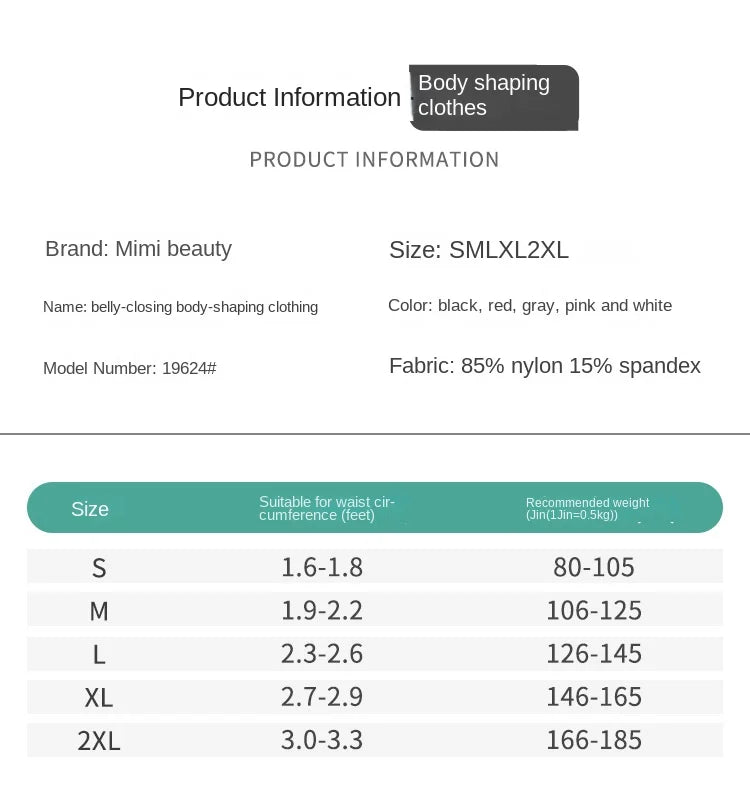Screen dimensions: 750x792
Task: Click the XL size row label
Action: pyautogui.click(x=99, y=698)
